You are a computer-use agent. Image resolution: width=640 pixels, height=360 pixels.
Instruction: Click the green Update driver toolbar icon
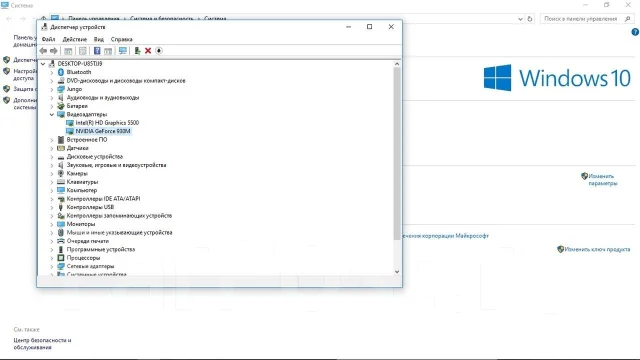click(x=137, y=51)
